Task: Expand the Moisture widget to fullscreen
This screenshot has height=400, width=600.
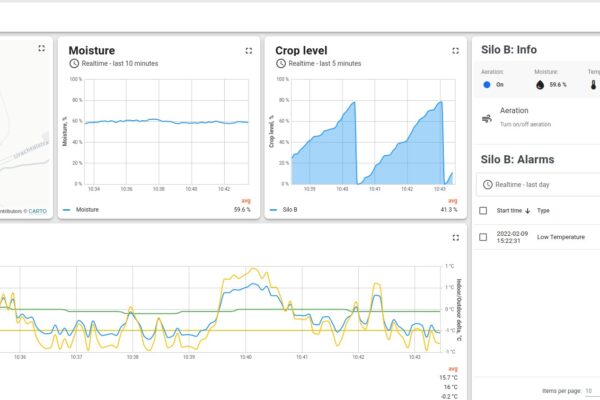Action: (249, 50)
